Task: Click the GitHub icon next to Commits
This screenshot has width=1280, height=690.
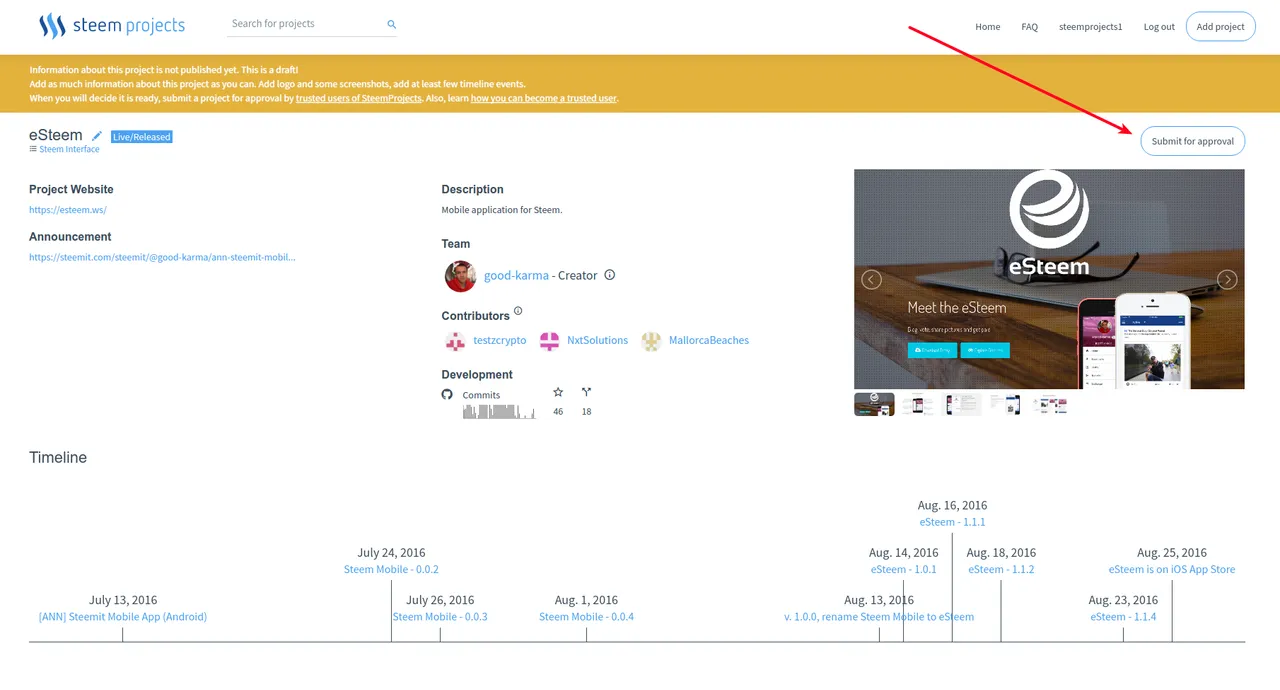Action: [x=447, y=394]
